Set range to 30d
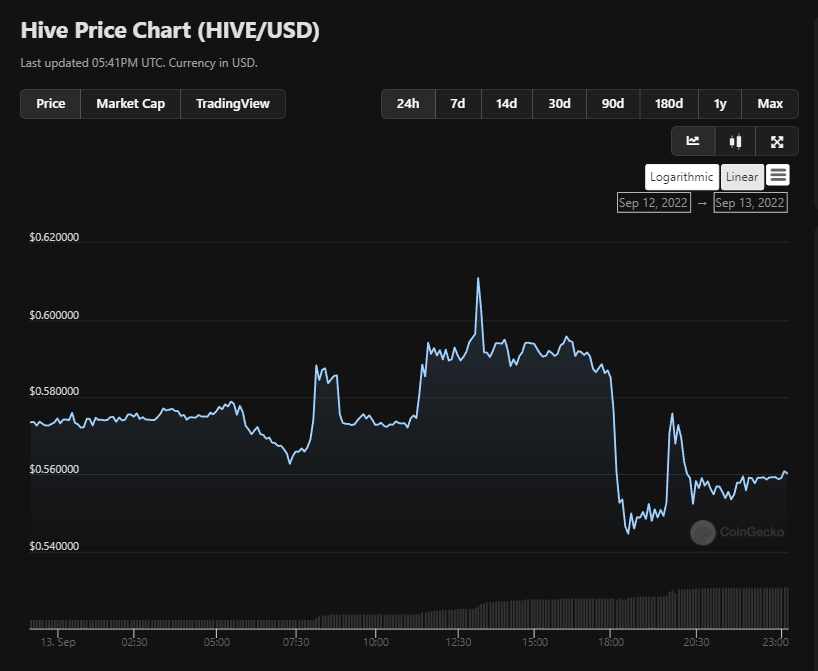Screen dimensions: 818x671 click(559, 104)
